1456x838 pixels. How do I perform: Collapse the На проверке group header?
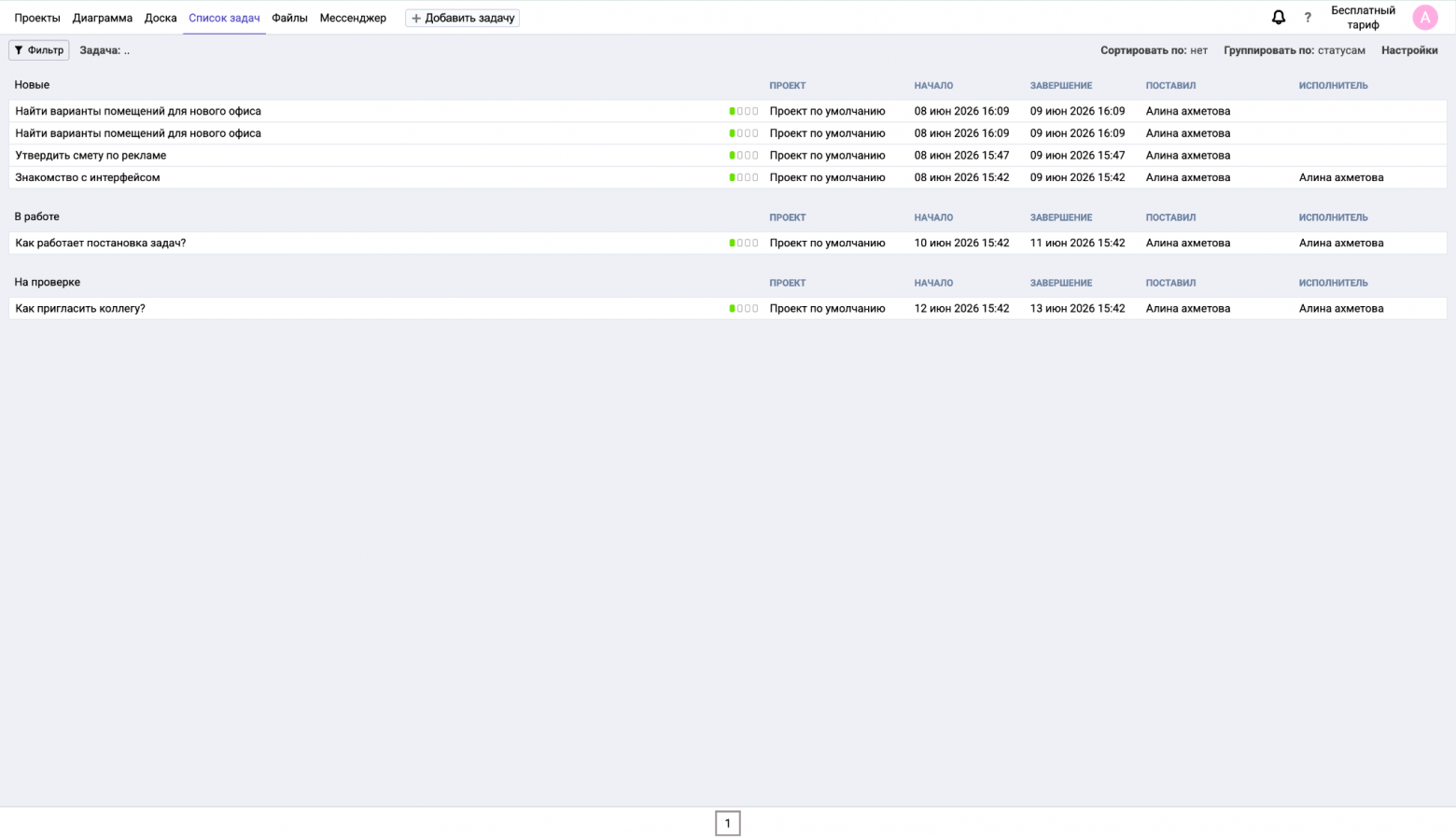click(x=47, y=282)
